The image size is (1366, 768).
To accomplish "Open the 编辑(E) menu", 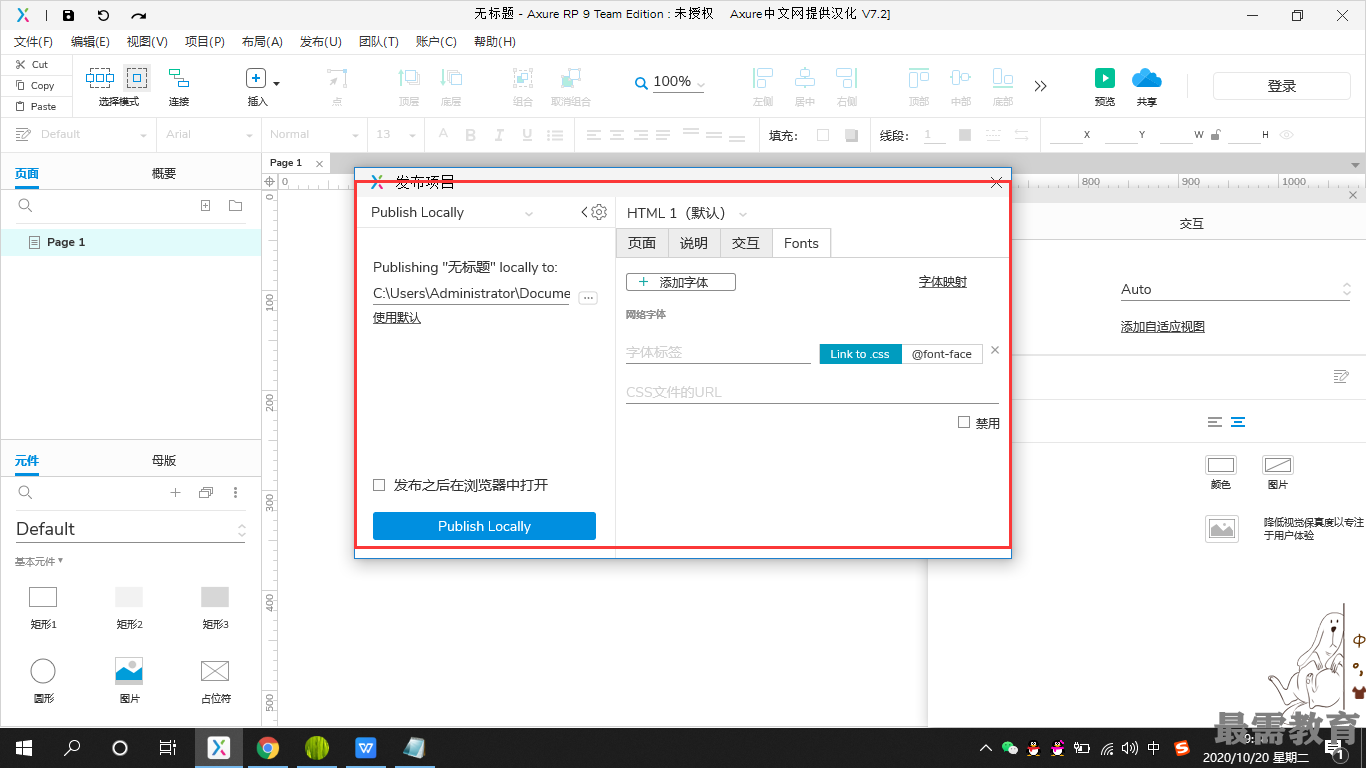I will pos(90,42).
